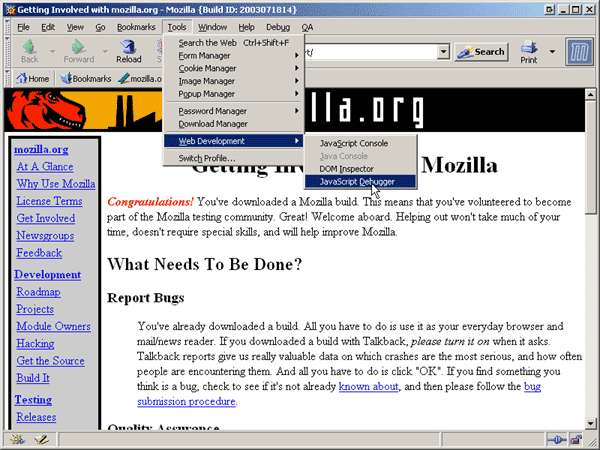Click the Print toolbar icon

pos(527,47)
